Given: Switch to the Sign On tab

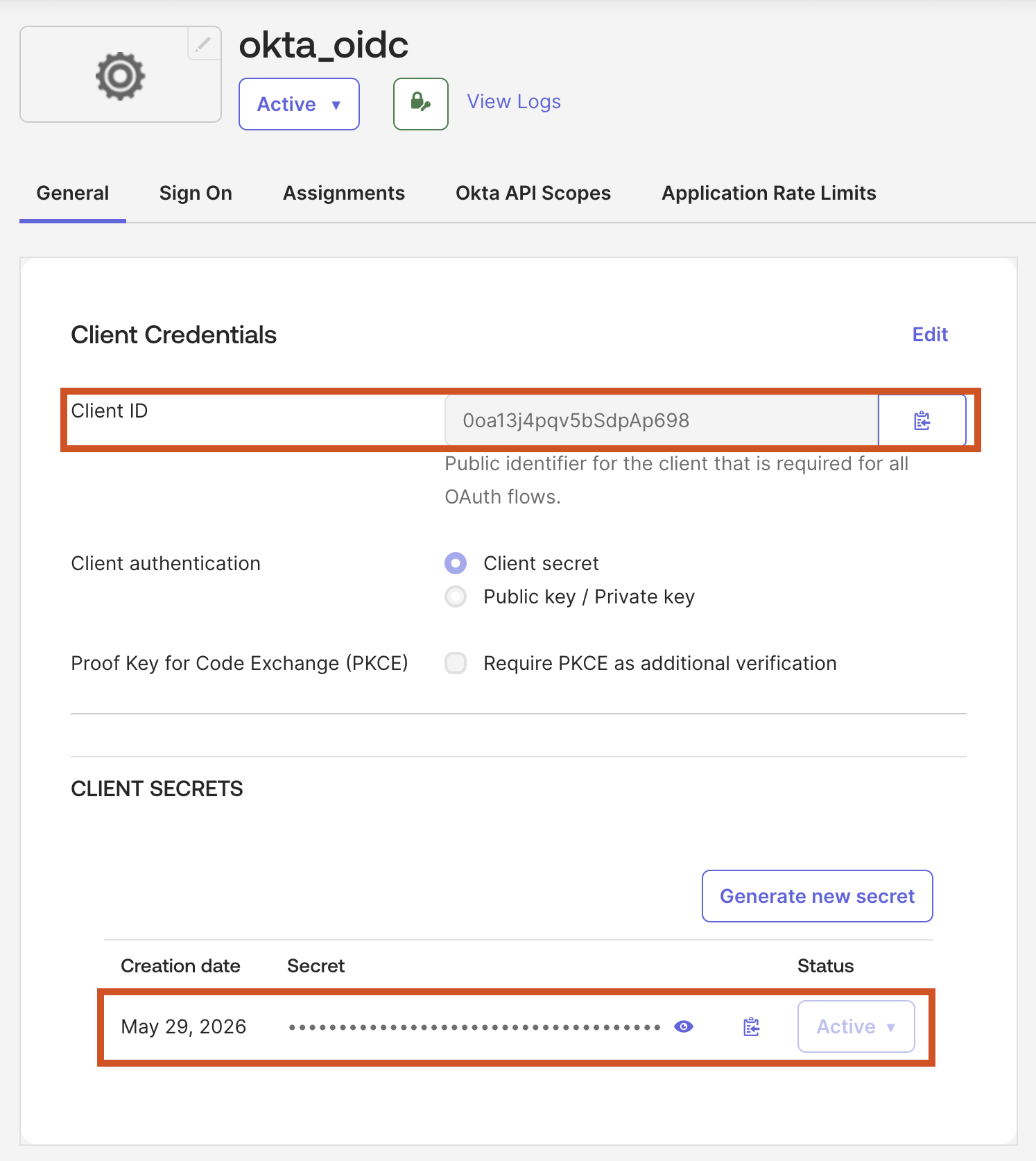Looking at the screenshot, I should pyautogui.click(x=196, y=193).
